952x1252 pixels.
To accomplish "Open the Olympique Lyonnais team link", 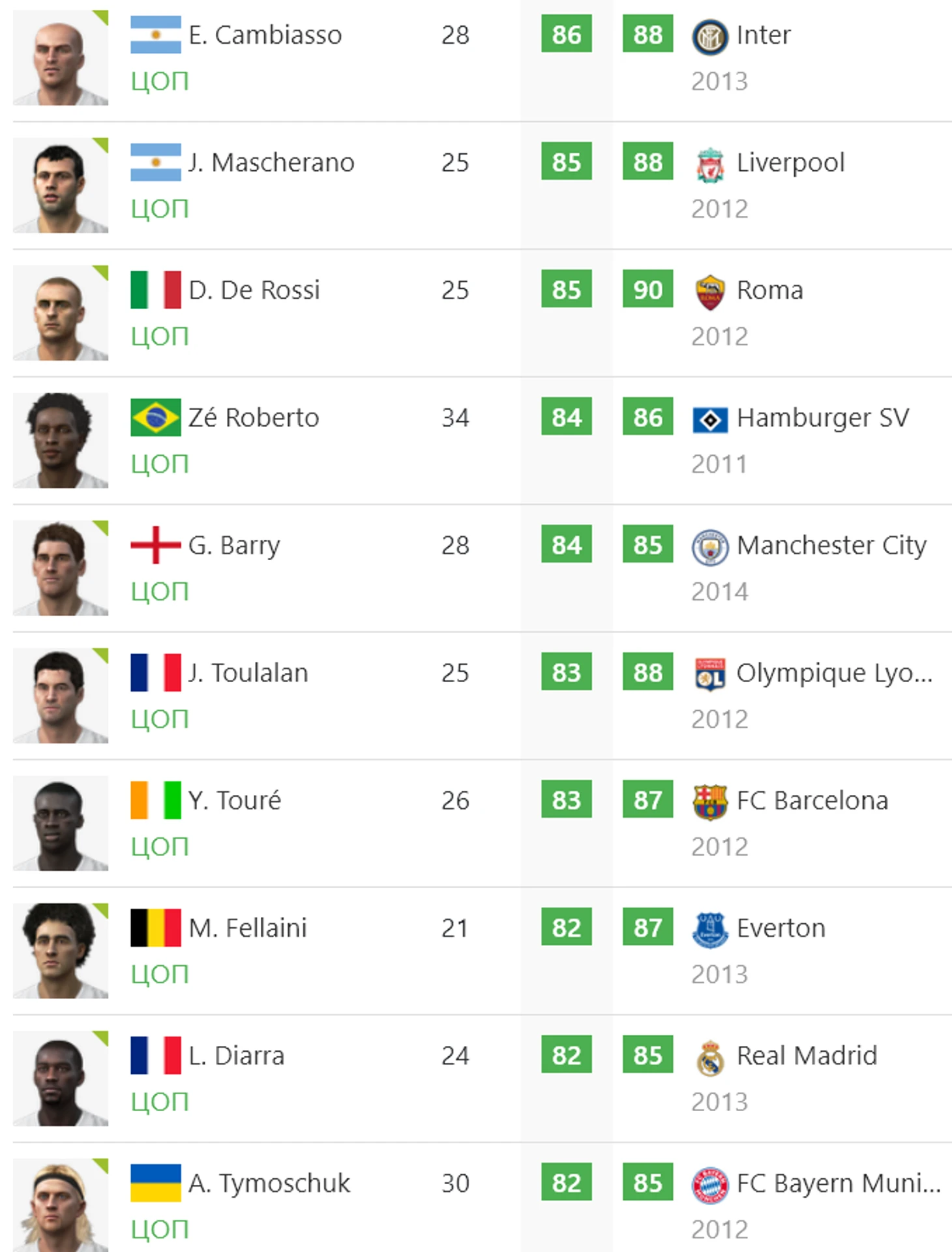I will 835,673.
